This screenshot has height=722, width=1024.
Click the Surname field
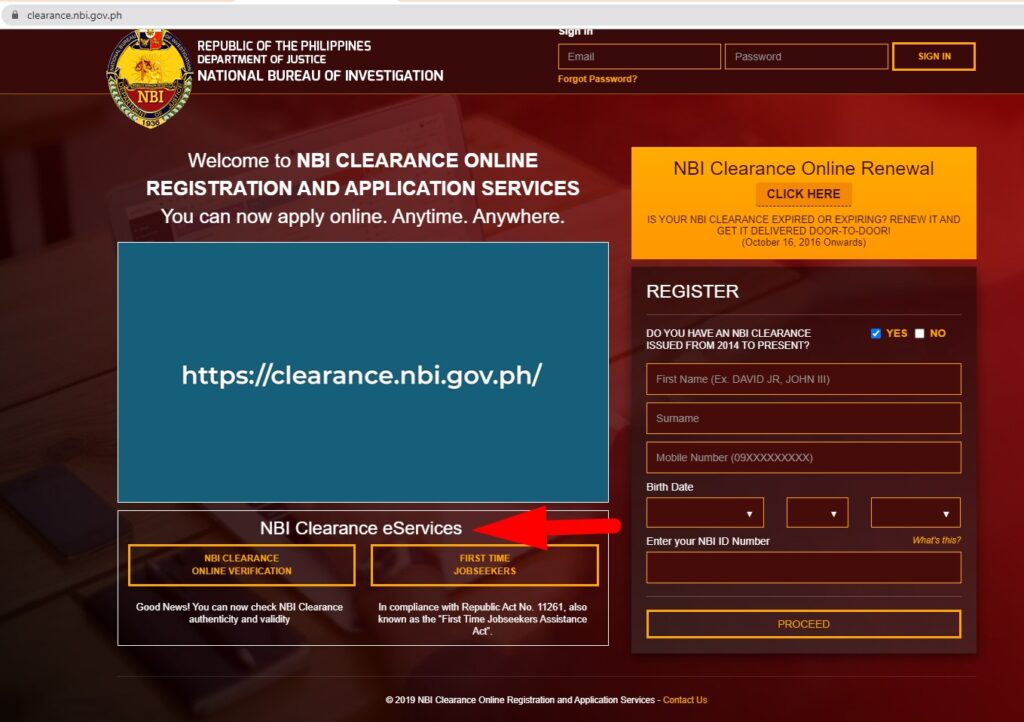(803, 418)
